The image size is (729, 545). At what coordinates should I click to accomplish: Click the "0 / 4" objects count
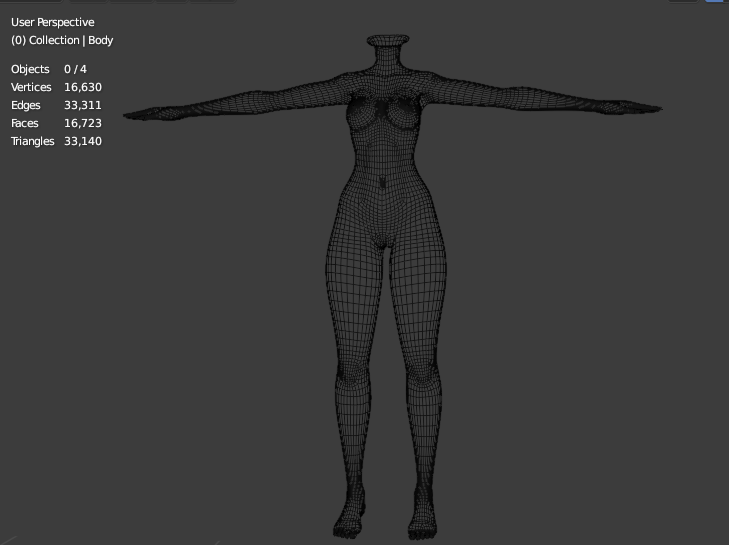pyautogui.click(x=75, y=69)
